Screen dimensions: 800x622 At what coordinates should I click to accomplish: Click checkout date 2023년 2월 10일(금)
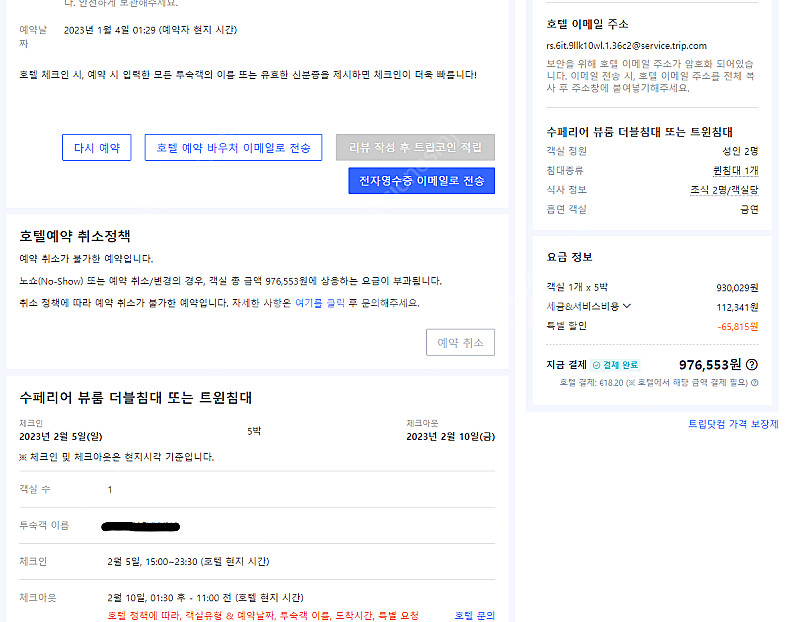pos(451,436)
